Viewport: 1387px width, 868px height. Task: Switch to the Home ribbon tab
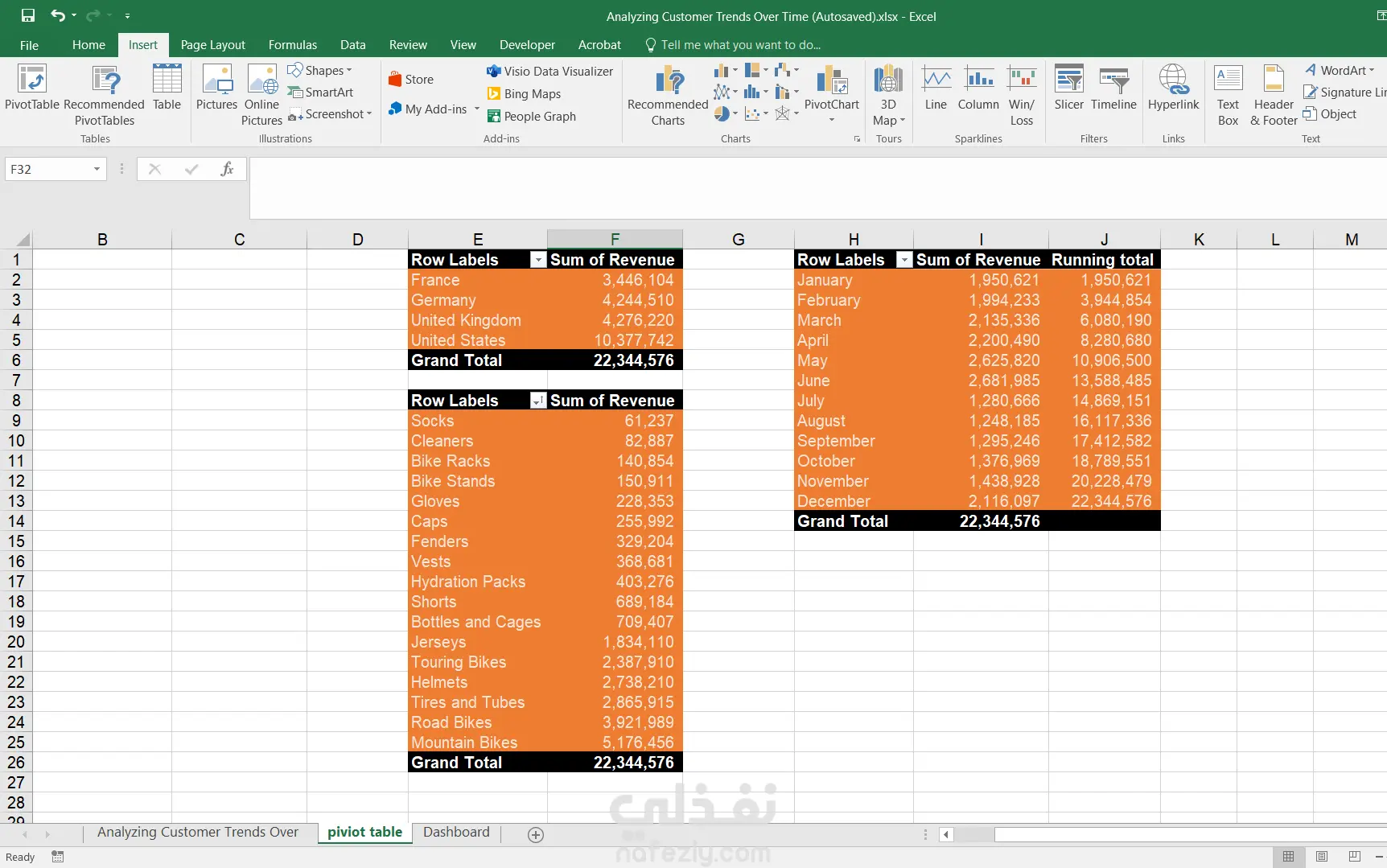(88, 45)
